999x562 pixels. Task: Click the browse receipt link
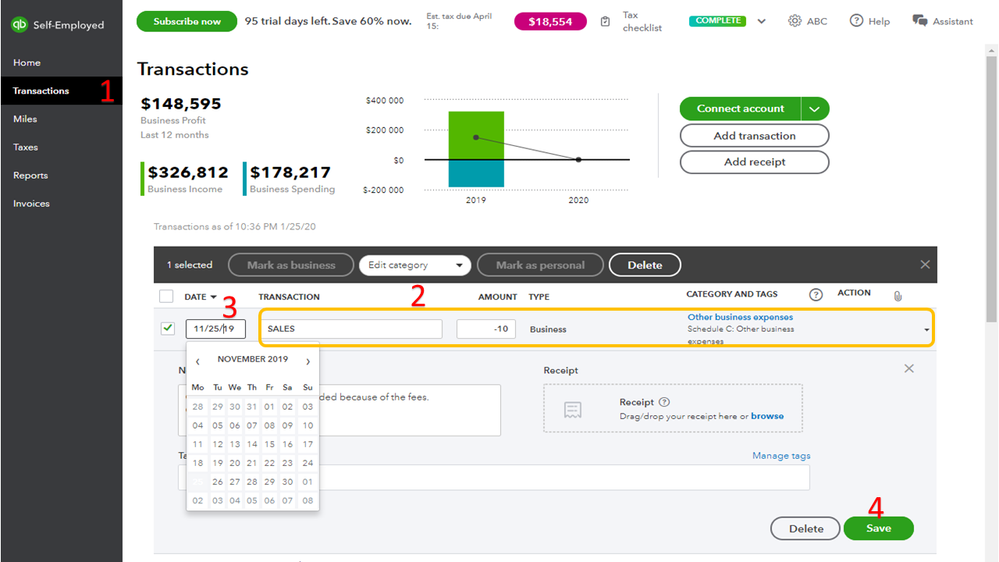pos(767,416)
